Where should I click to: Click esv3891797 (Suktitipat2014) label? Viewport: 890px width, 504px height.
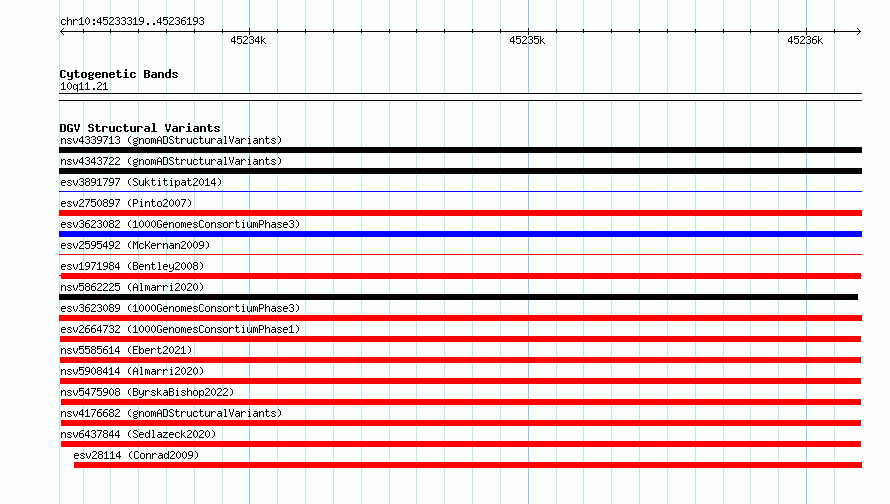[x=141, y=182]
